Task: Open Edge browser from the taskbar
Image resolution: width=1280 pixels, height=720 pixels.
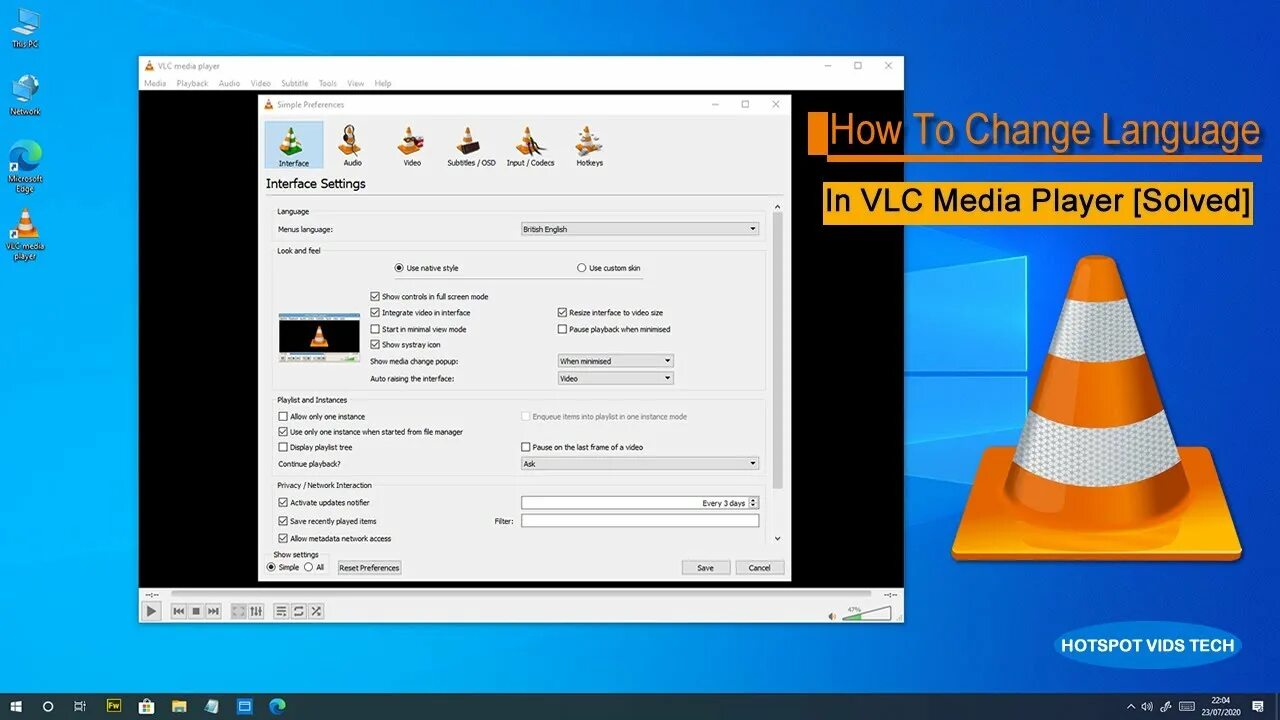Action: [x=276, y=706]
